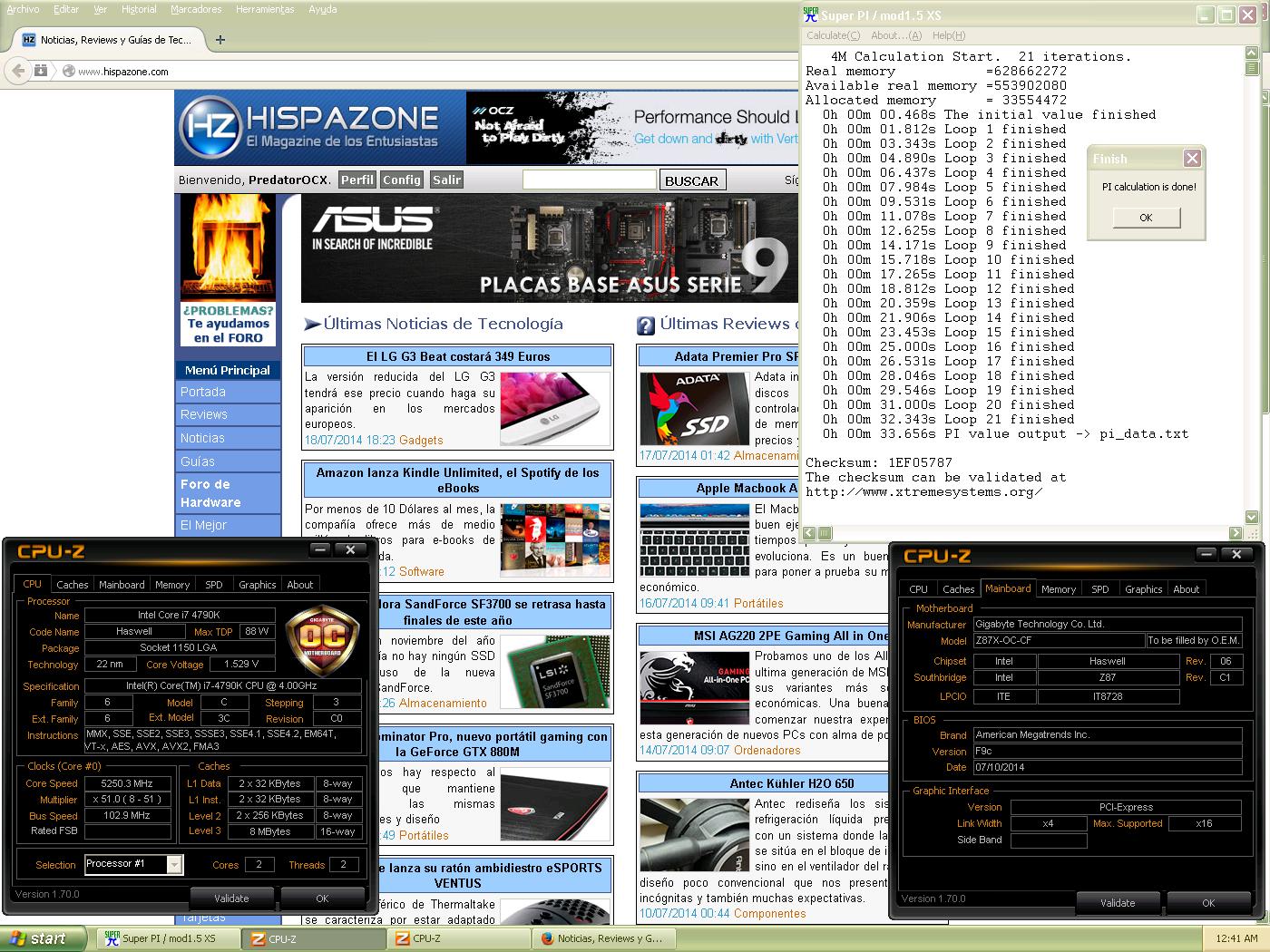Open a new browser tab with plus icon

coord(220,40)
